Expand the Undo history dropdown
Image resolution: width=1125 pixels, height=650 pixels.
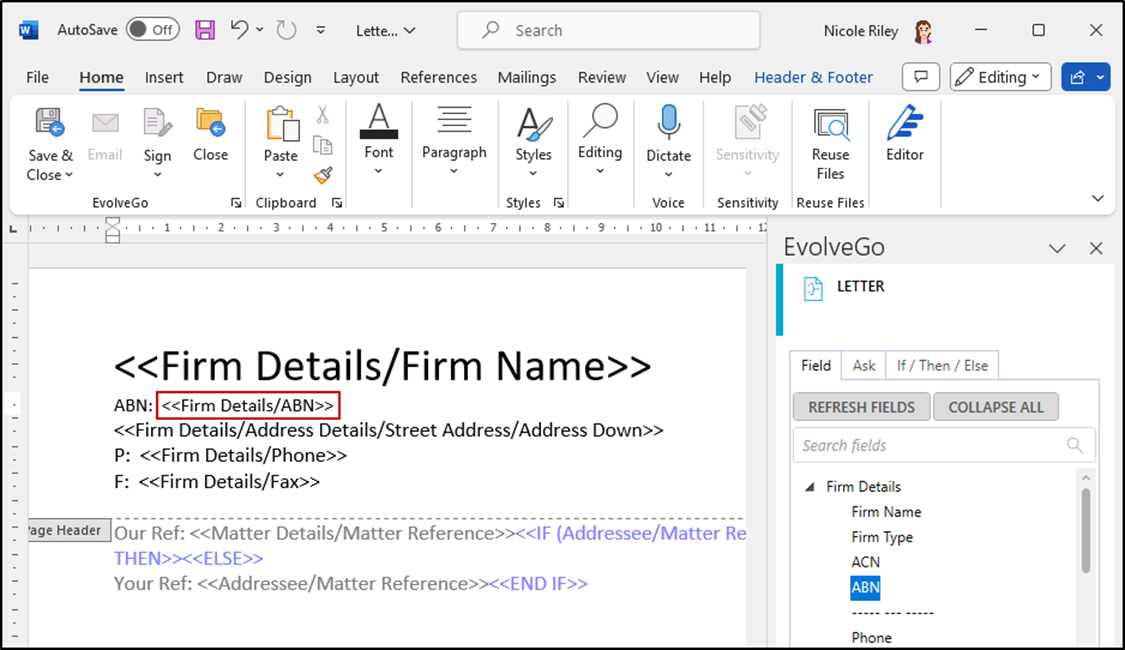click(260, 29)
